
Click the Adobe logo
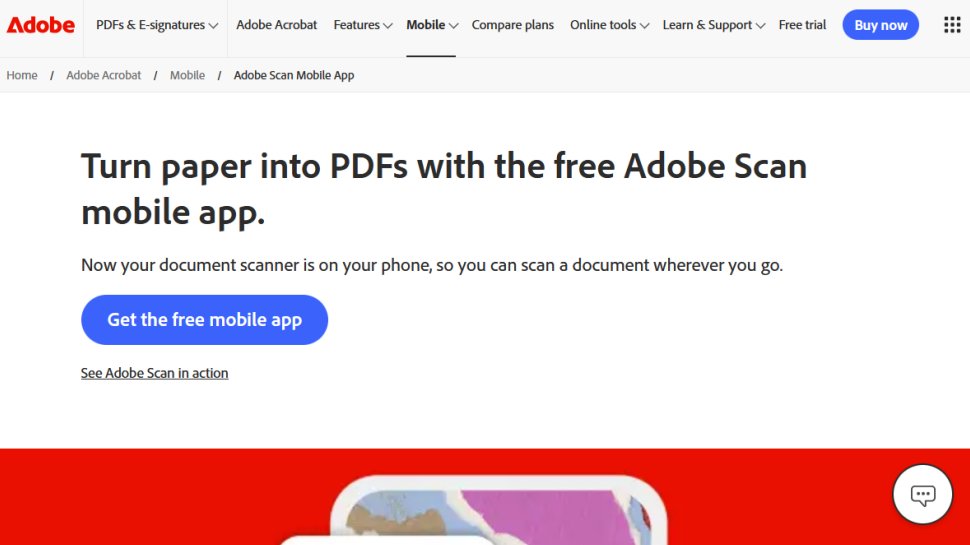pyautogui.click(x=41, y=25)
